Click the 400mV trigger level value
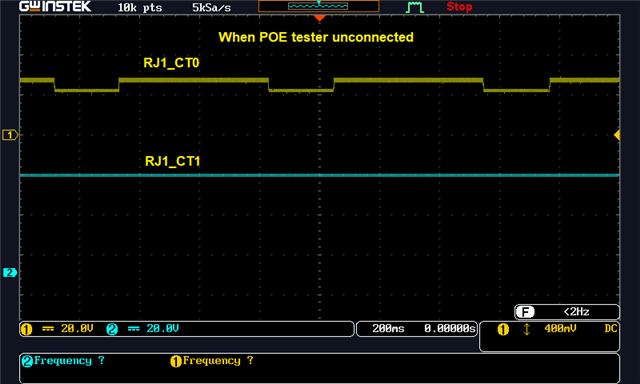The width and height of the screenshot is (640, 384). [560, 329]
